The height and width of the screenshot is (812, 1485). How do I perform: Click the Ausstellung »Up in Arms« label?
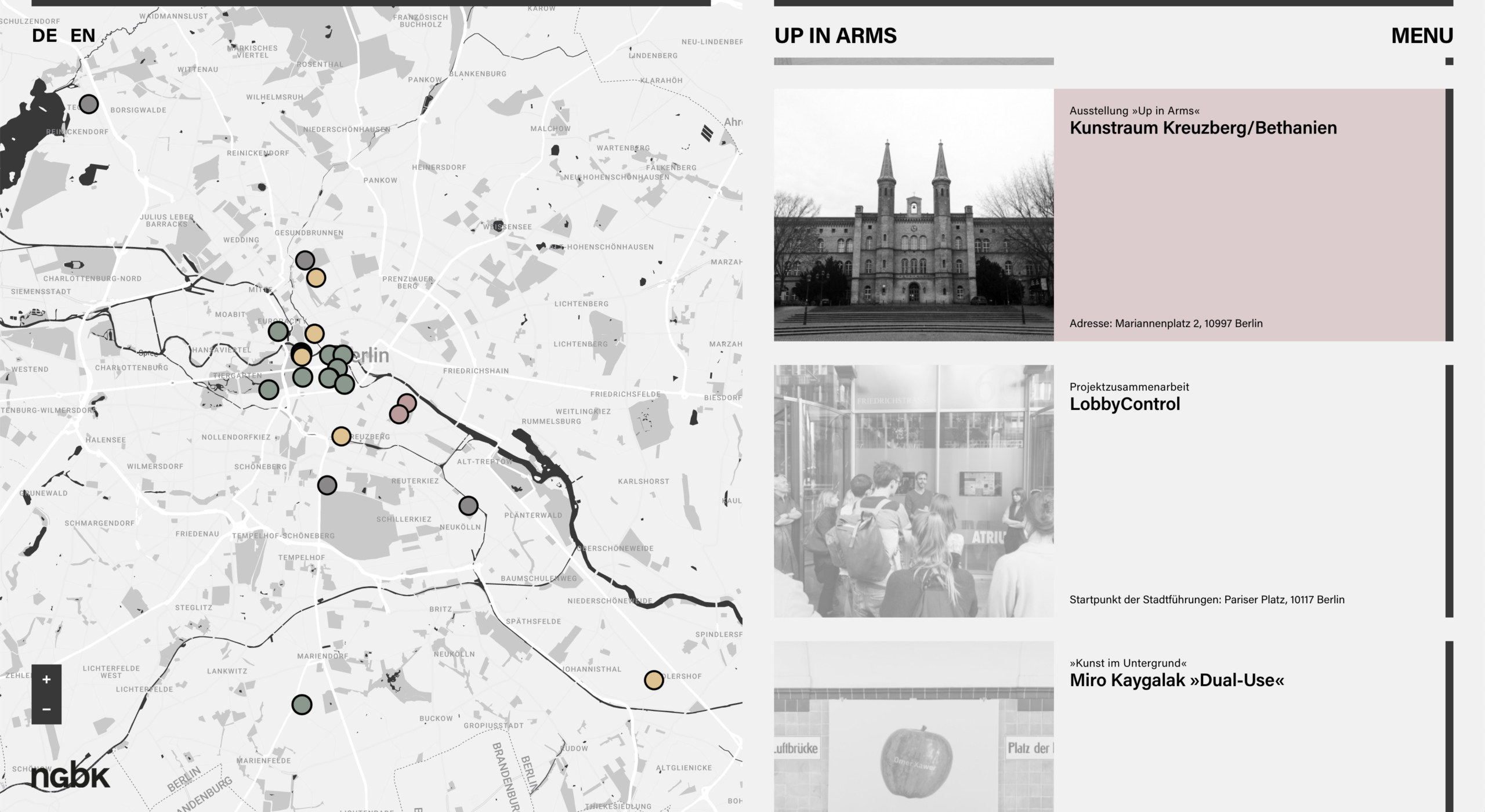[1135, 111]
